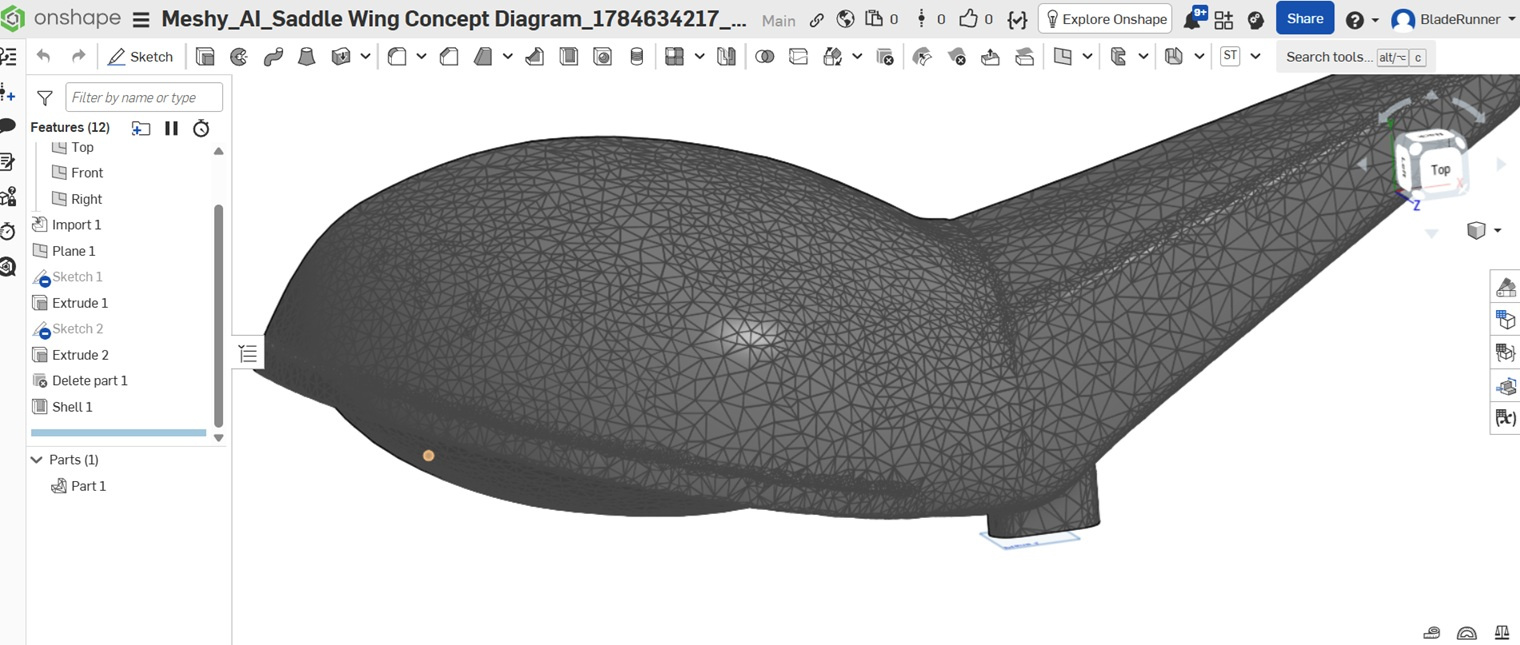Viewport: 1520px width, 645px height.
Task: Select the Shell tool icon
Action: click(569, 57)
